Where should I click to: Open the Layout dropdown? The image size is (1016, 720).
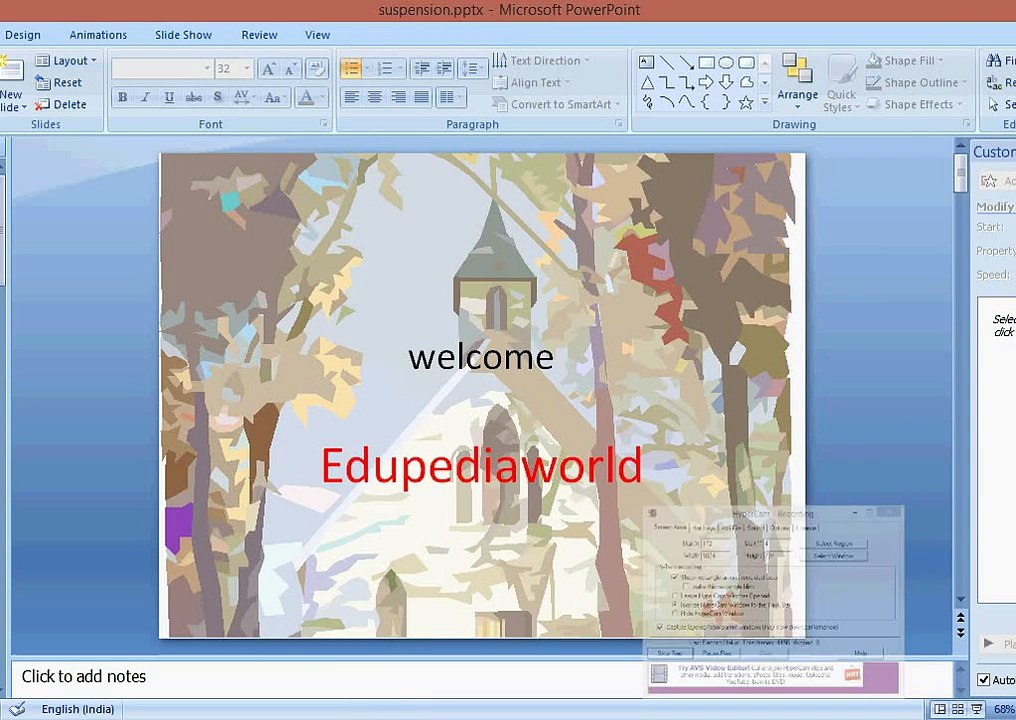point(66,60)
